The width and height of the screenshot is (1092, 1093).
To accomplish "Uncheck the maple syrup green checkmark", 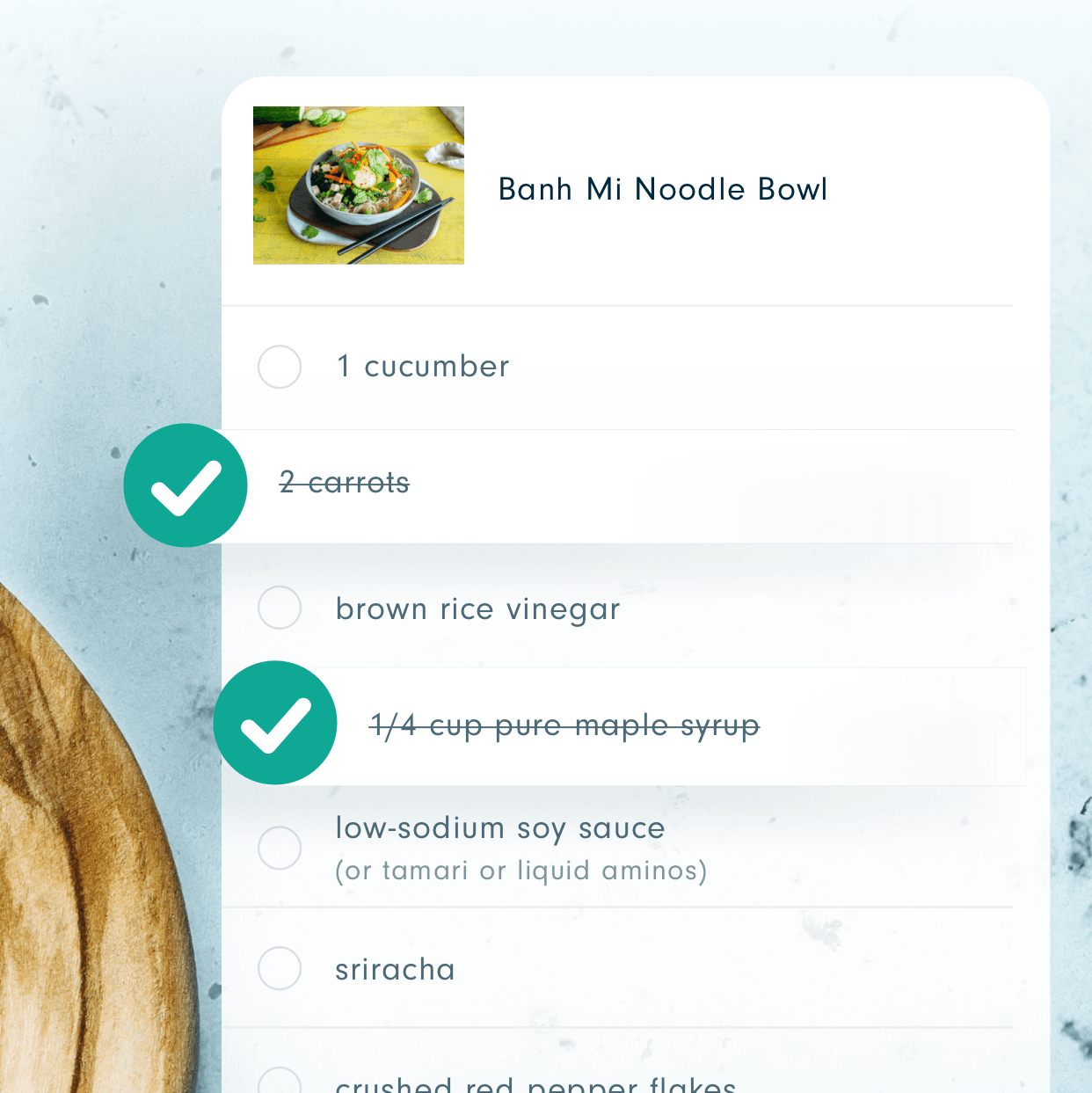I will pyautogui.click(x=275, y=723).
